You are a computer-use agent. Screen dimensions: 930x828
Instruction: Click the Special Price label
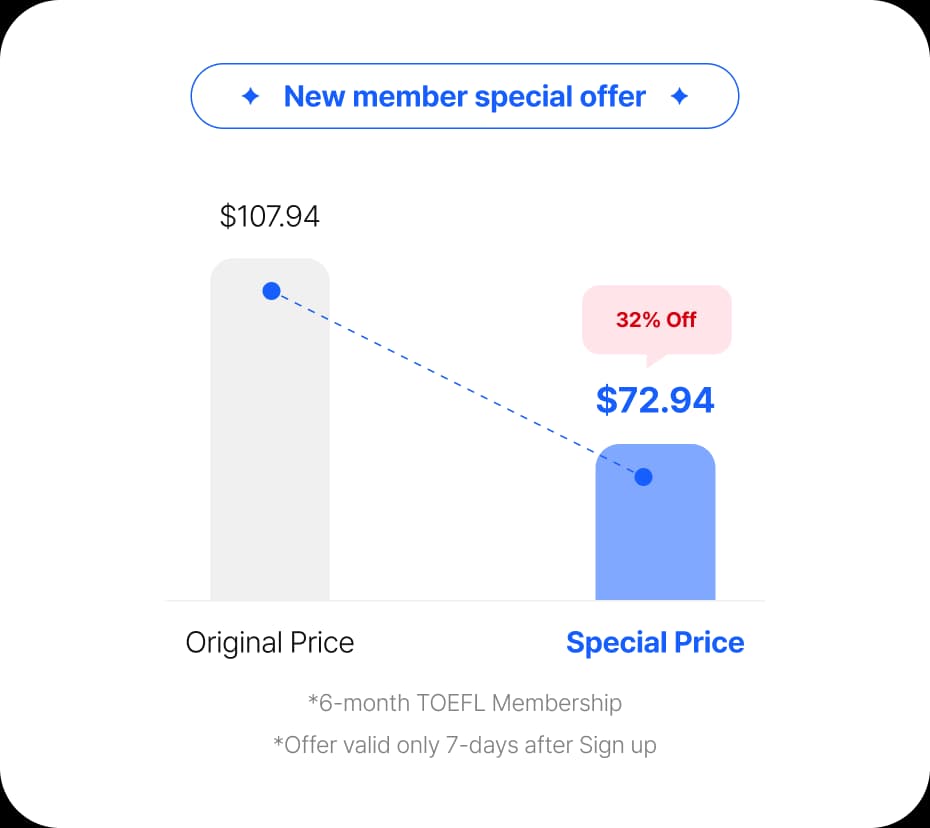coord(655,643)
